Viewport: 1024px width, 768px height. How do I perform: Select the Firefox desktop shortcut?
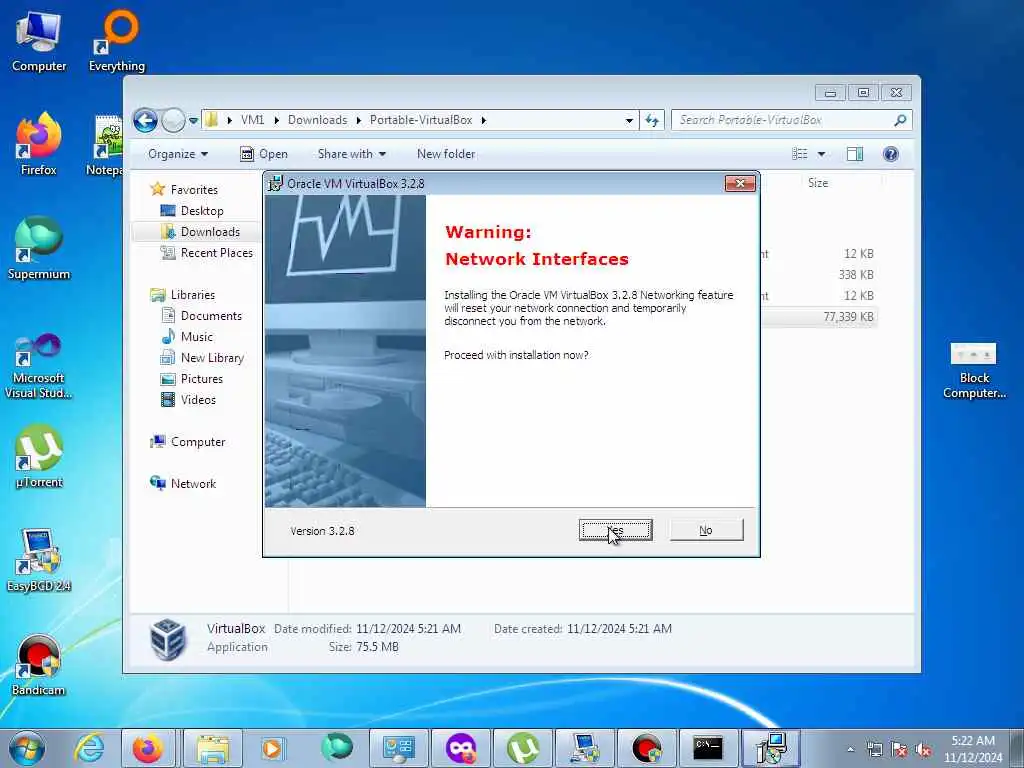[x=39, y=145]
